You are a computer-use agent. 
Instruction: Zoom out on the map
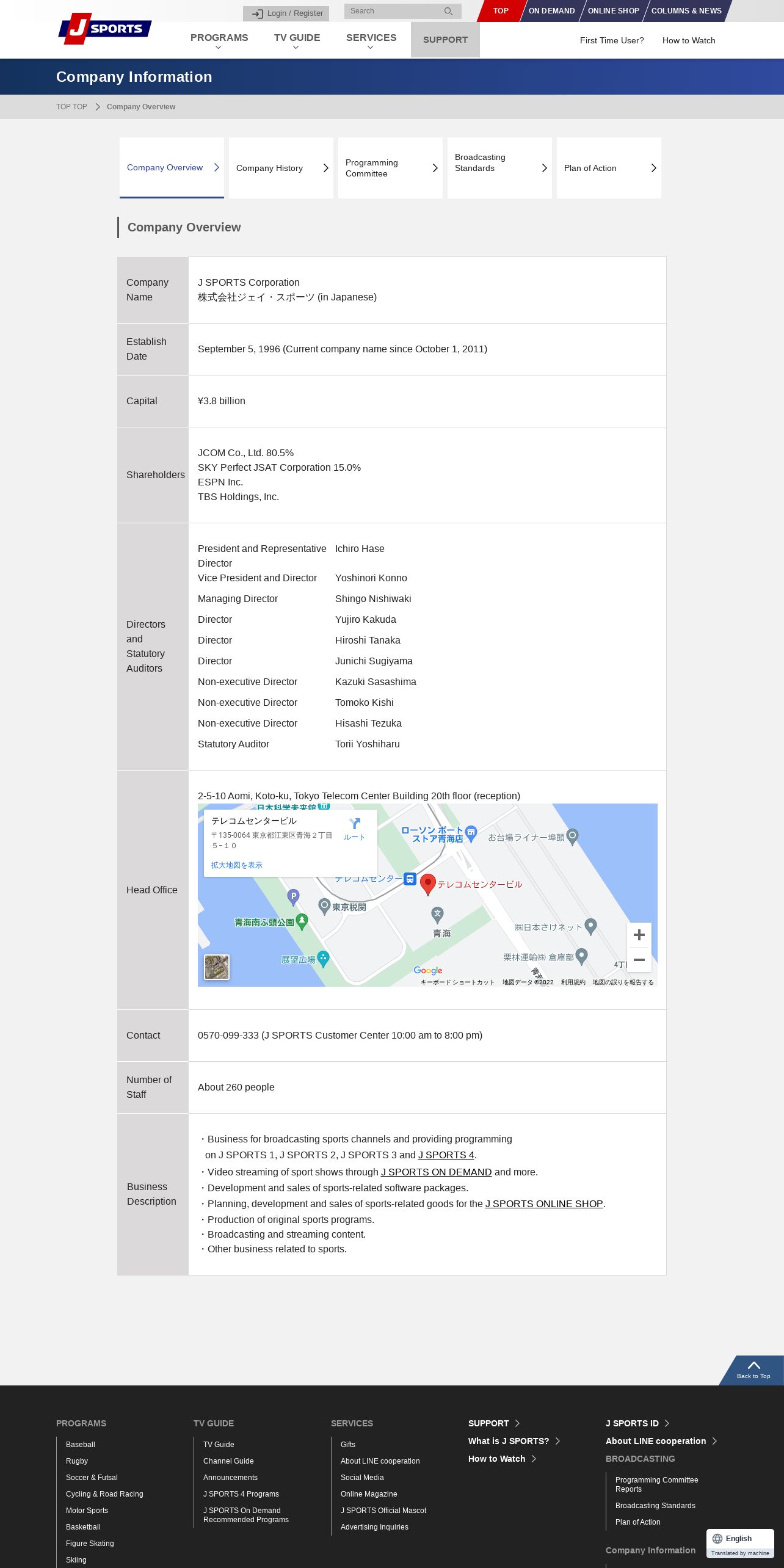pos(639,960)
